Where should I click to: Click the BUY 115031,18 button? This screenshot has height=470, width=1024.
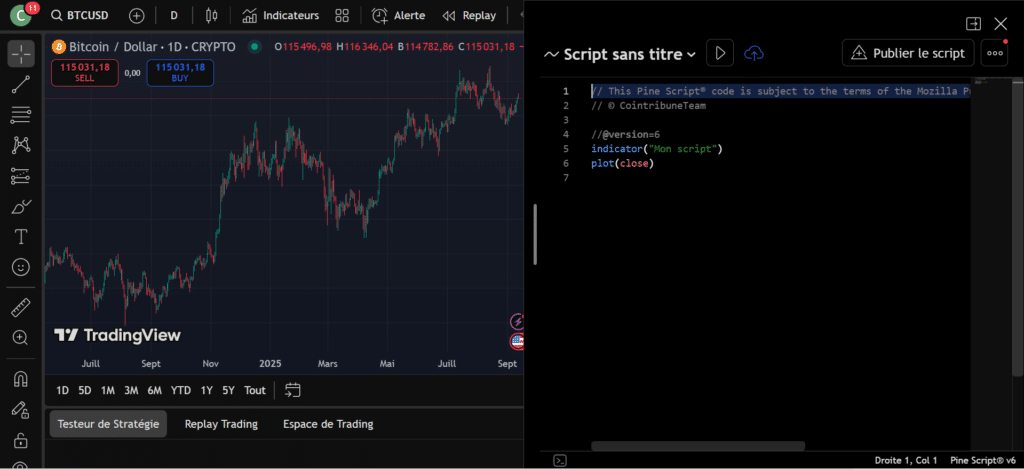[x=180, y=72]
